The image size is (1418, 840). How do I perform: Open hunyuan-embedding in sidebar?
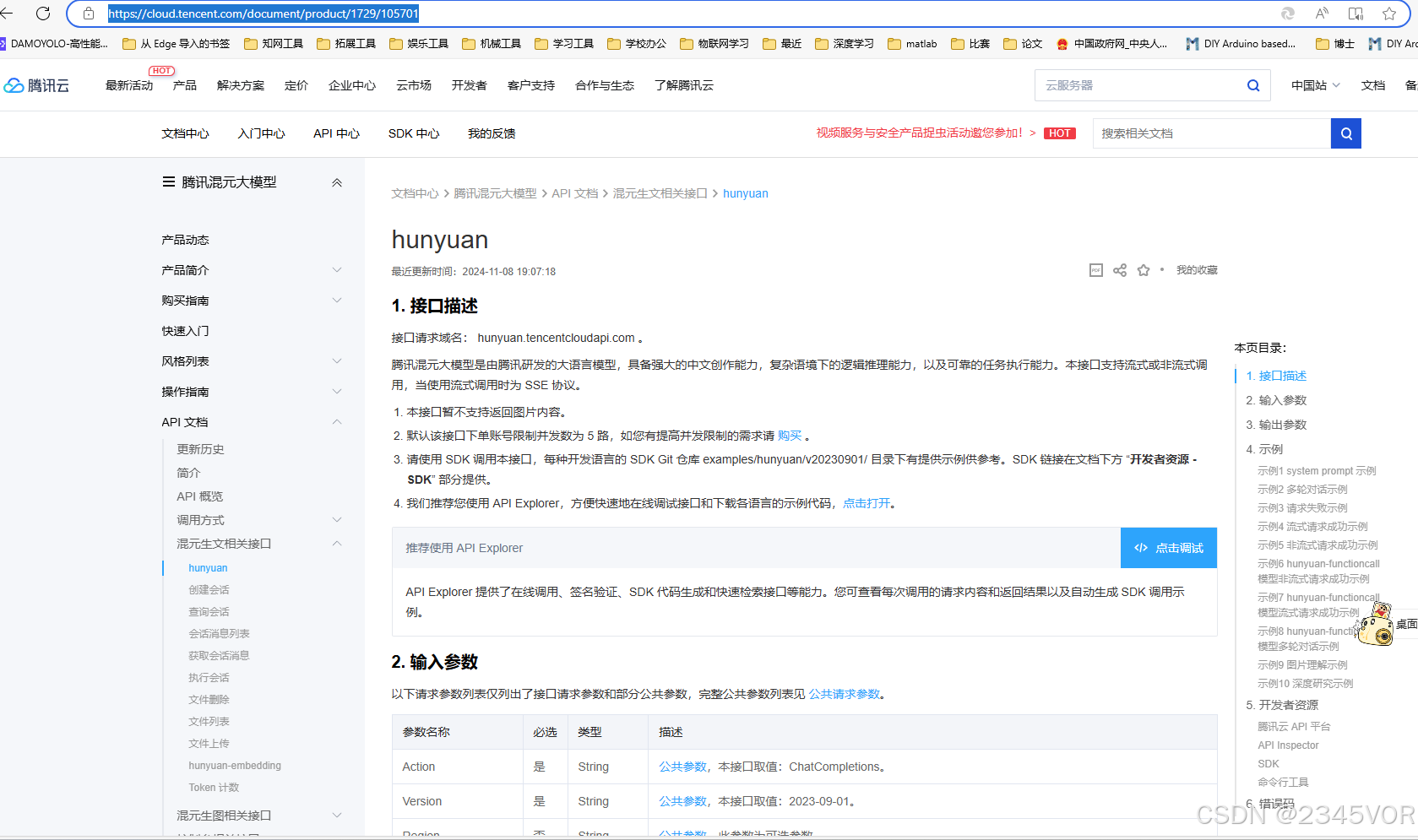tap(235, 766)
